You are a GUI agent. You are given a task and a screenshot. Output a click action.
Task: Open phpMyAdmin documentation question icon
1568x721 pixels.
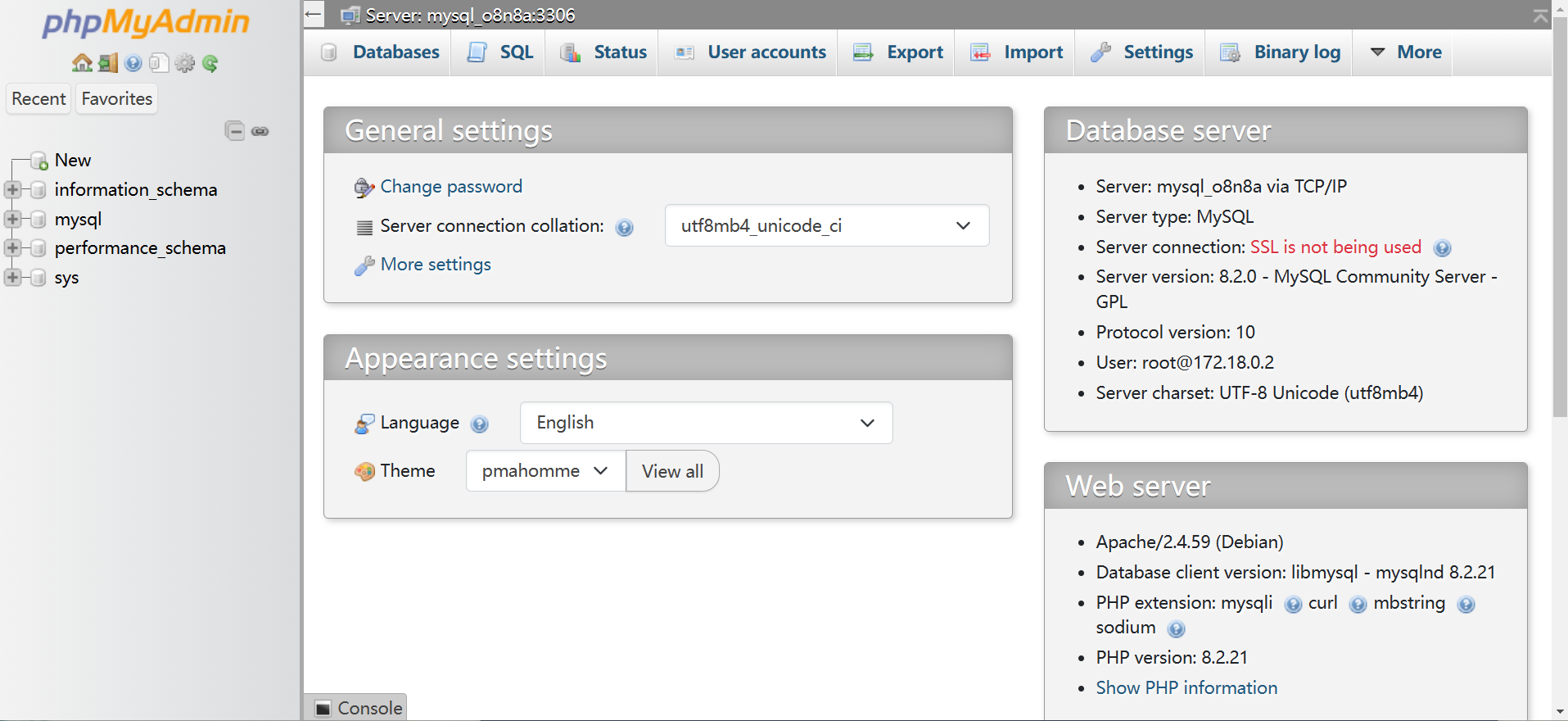(x=133, y=63)
